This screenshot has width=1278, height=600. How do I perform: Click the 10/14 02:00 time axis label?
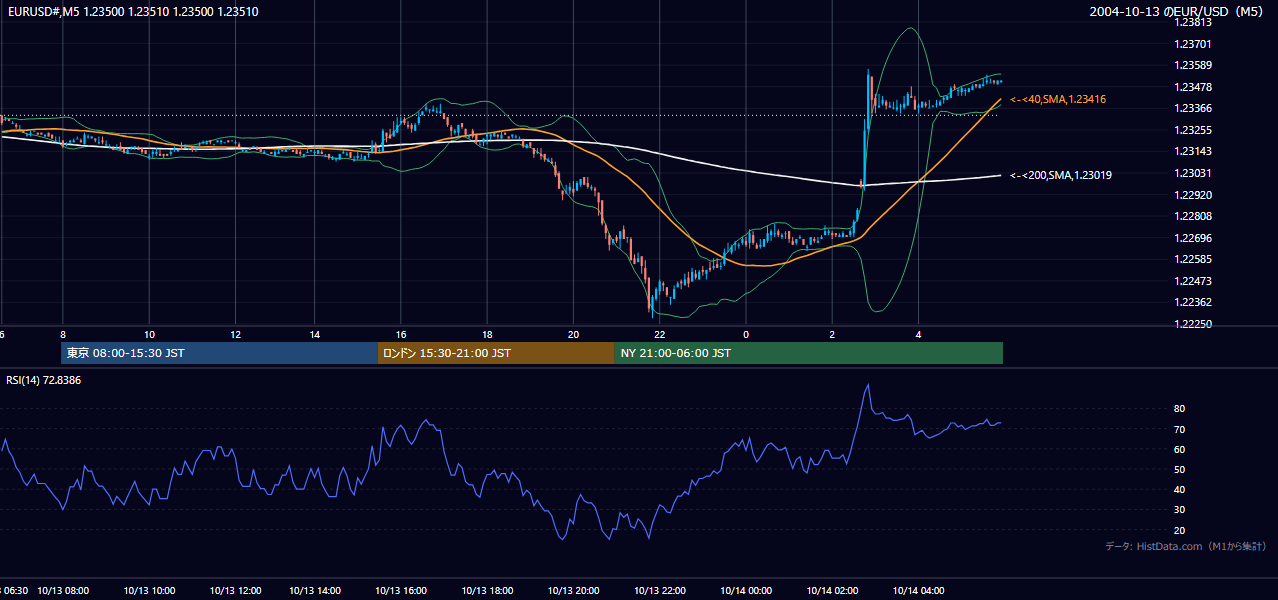point(832,590)
